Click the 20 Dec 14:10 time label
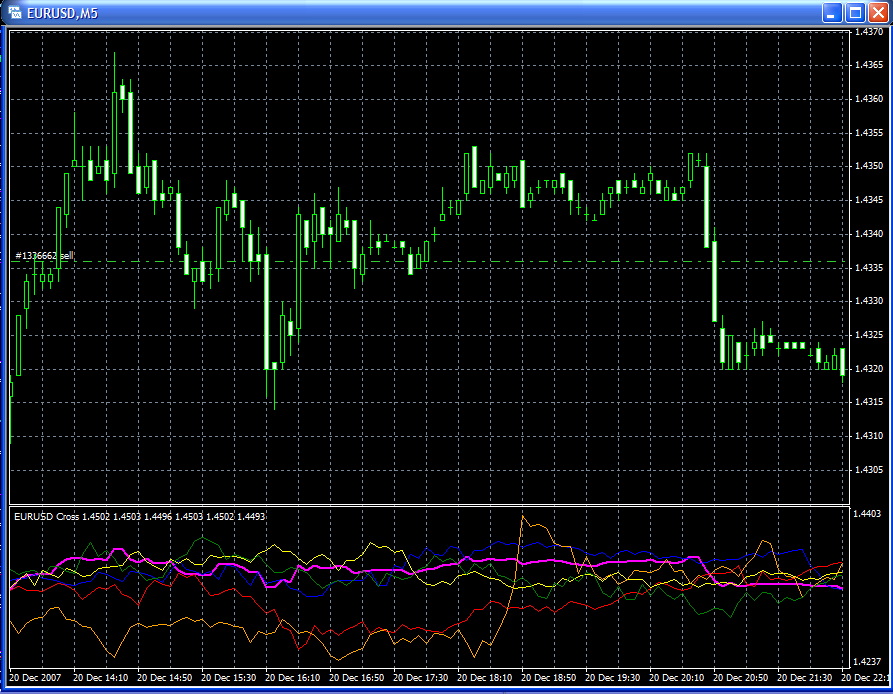This screenshot has height=694, width=893. tap(101, 677)
